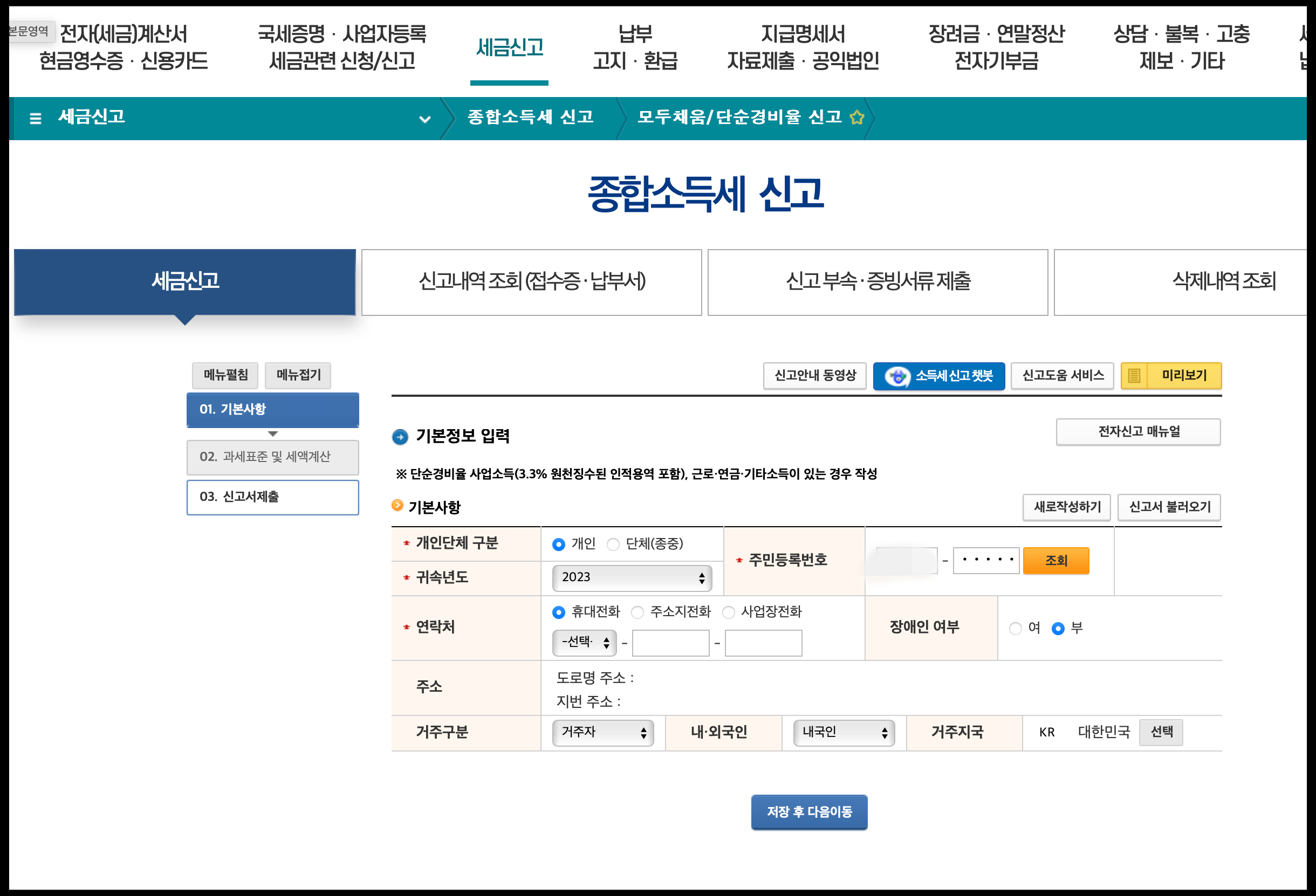Click the 소득세 신고 챗봇 robot icon
The image size is (1316, 896).
click(x=897, y=376)
